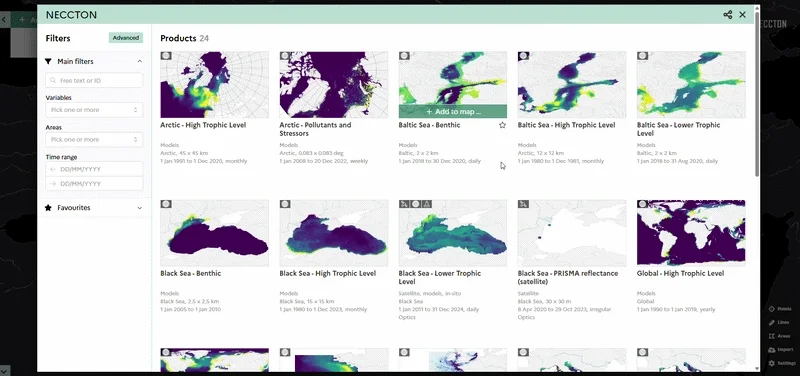
Task: Click the down chevron at bottom-left of map
Action: [x=4, y=370]
